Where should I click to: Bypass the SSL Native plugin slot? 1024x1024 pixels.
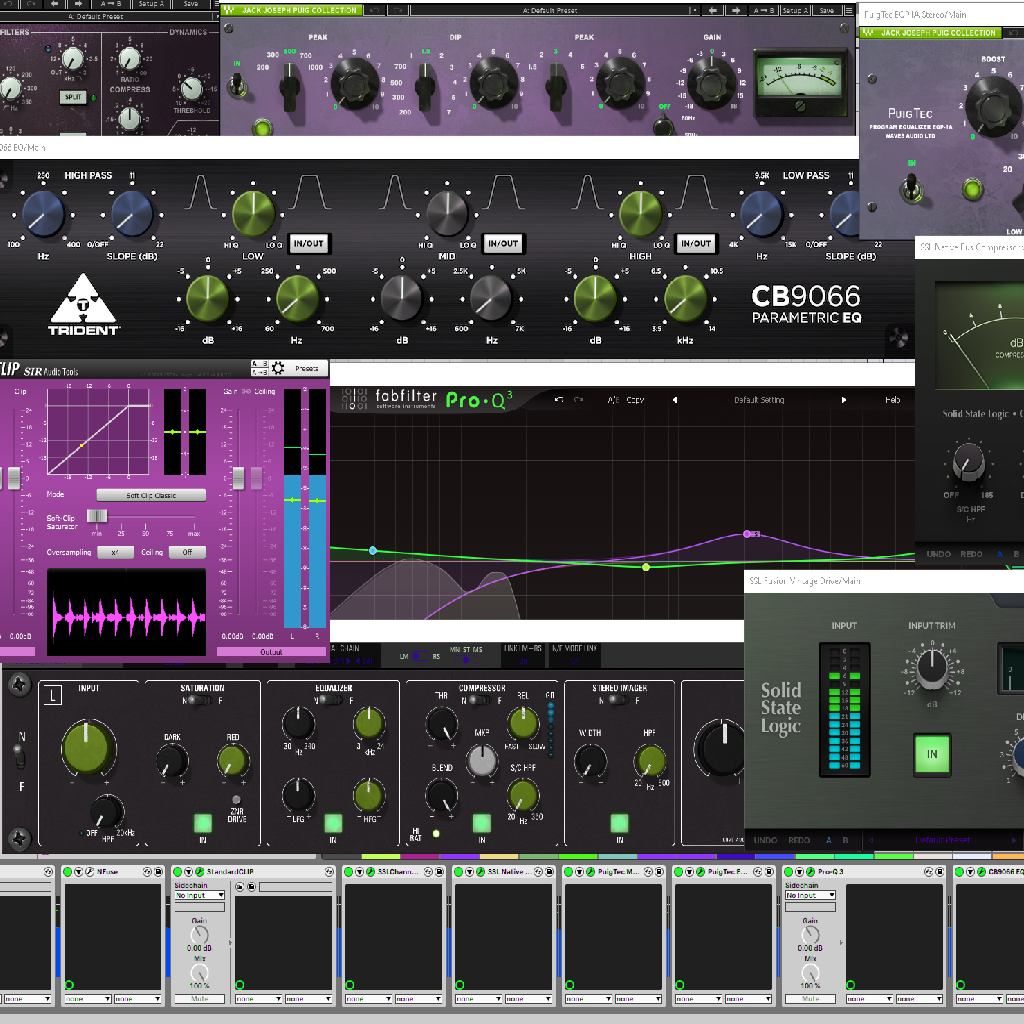458,872
